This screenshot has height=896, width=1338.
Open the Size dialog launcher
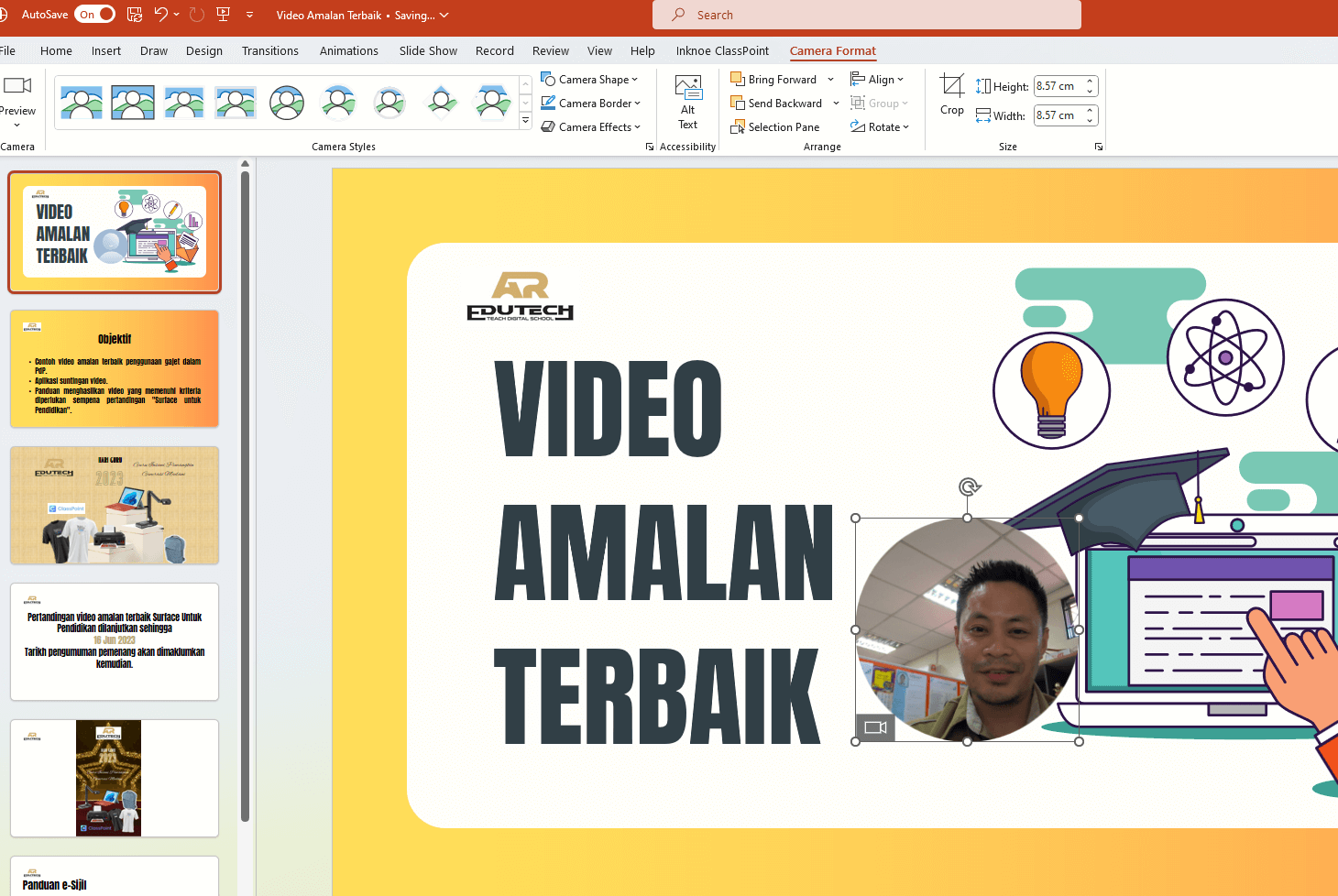click(x=1099, y=147)
